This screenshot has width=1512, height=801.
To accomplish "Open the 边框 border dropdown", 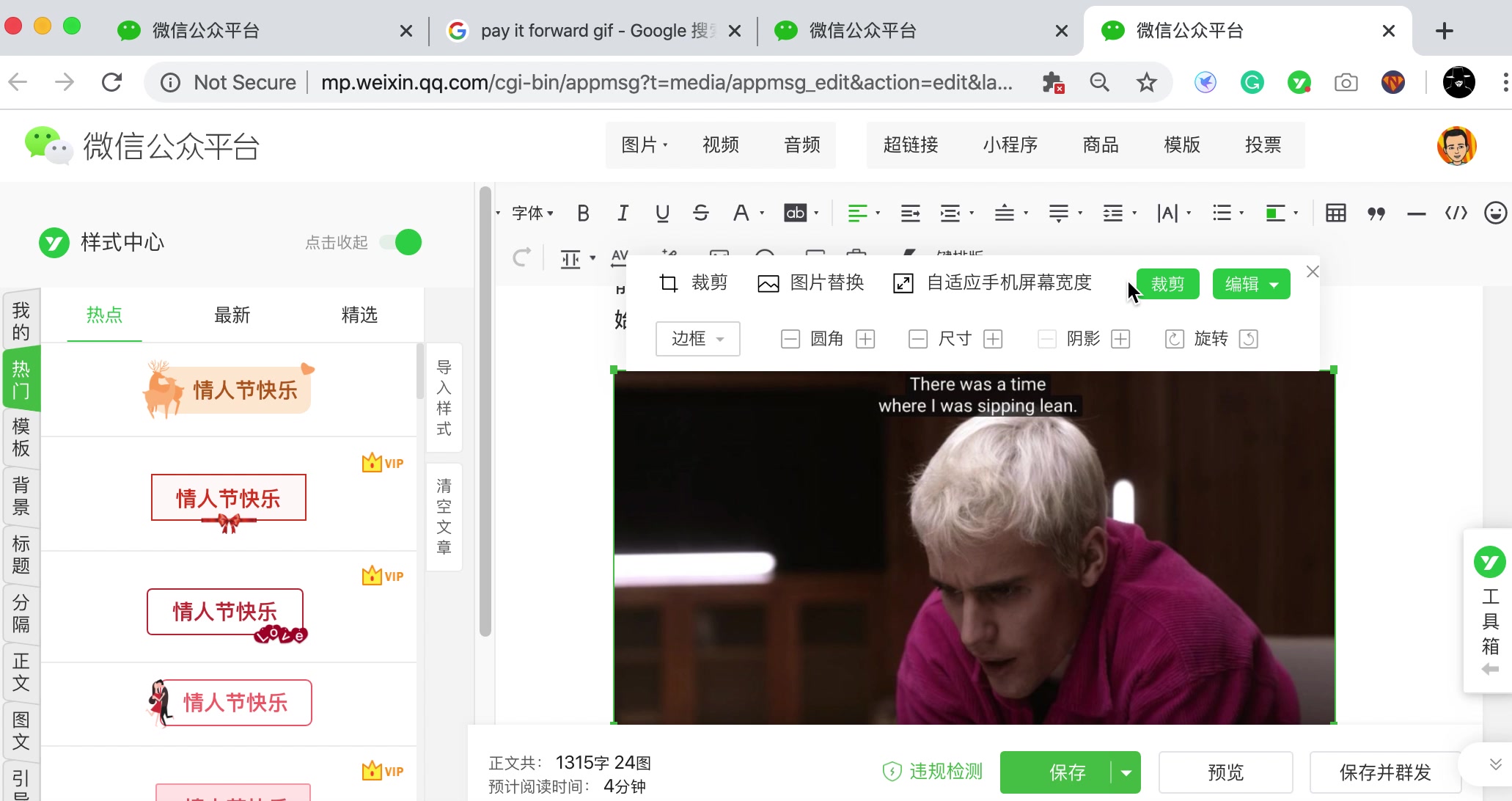I will point(697,339).
